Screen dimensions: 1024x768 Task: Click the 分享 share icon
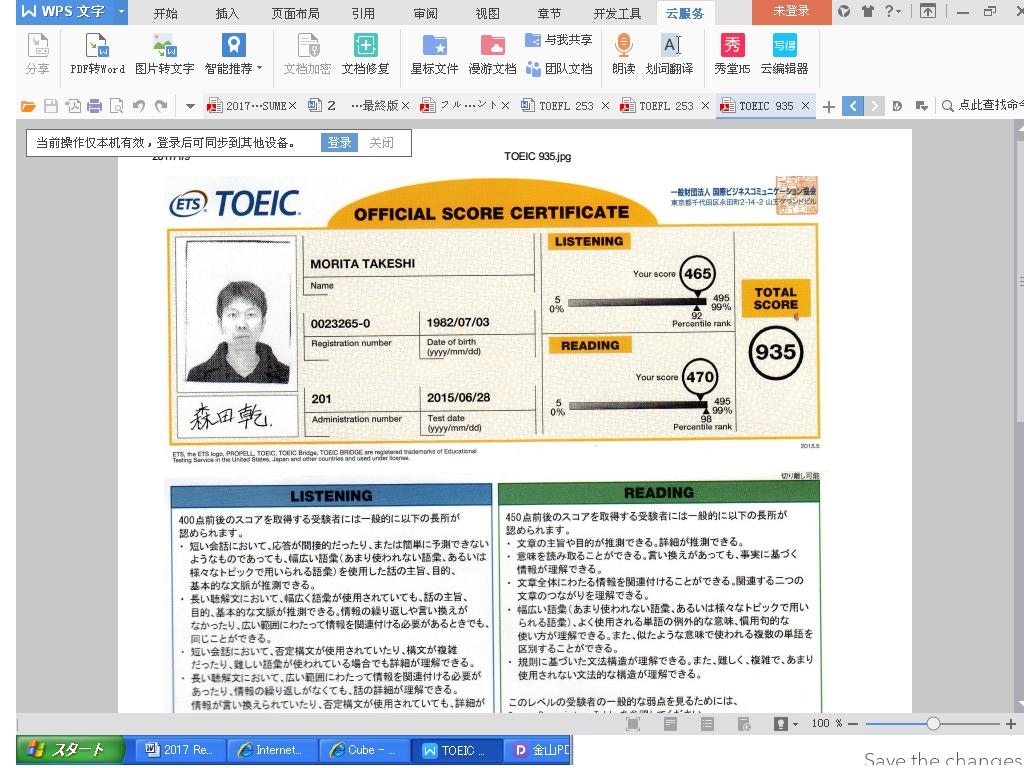click(37, 54)
